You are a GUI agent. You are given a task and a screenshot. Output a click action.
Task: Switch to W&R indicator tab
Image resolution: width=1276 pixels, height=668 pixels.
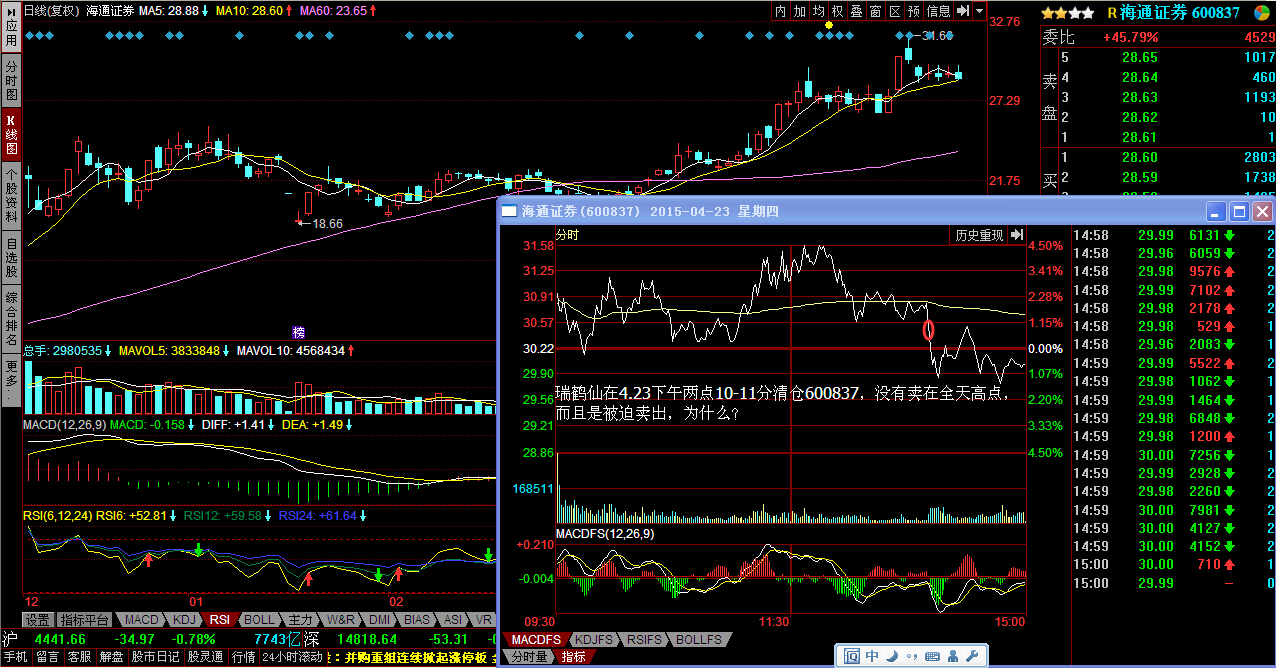tap(341, 620)
